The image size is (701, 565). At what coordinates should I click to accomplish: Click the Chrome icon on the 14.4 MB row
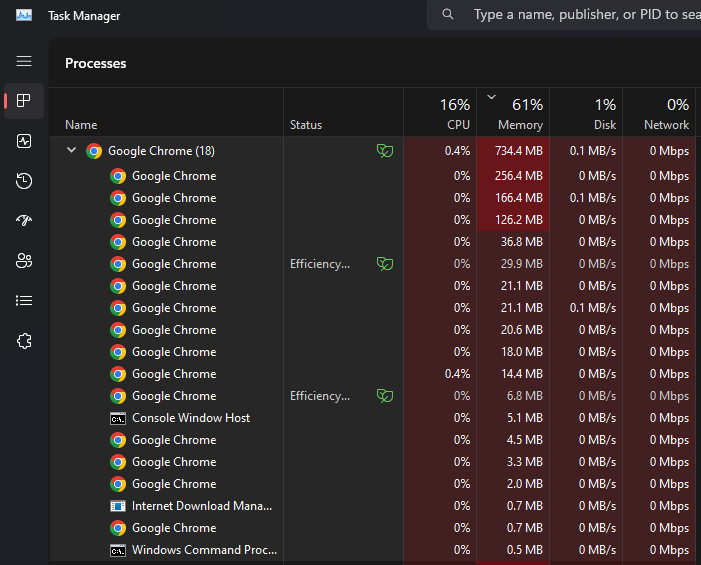tap(118, 374)
